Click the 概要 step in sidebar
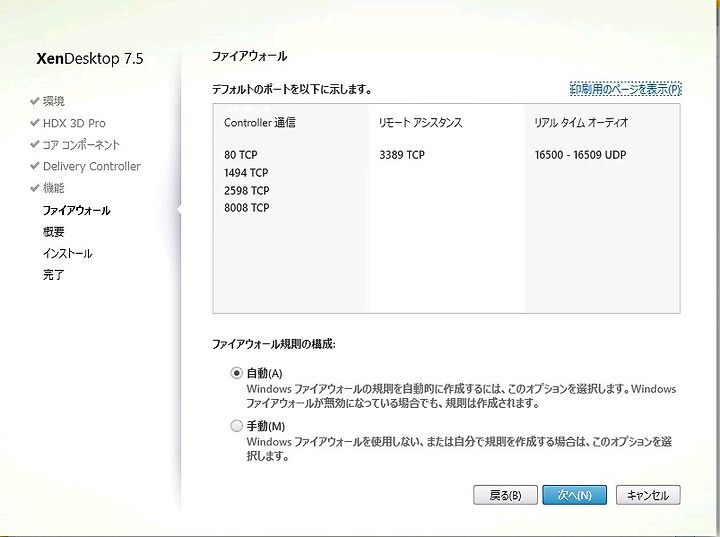This screenshot has width=720, height=537. 53,232
